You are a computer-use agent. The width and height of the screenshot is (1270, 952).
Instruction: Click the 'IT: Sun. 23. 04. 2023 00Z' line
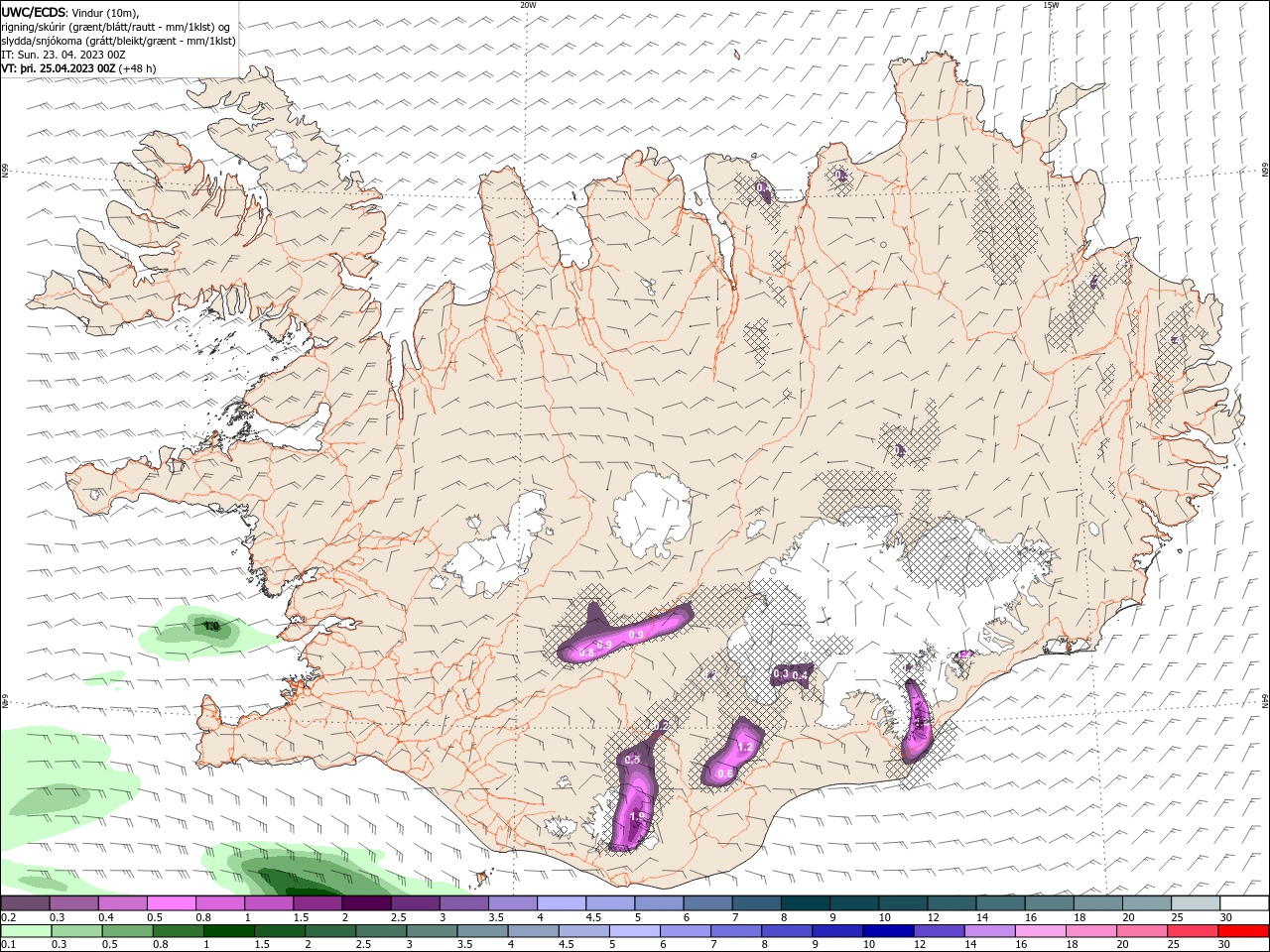(x=63, y=55)
